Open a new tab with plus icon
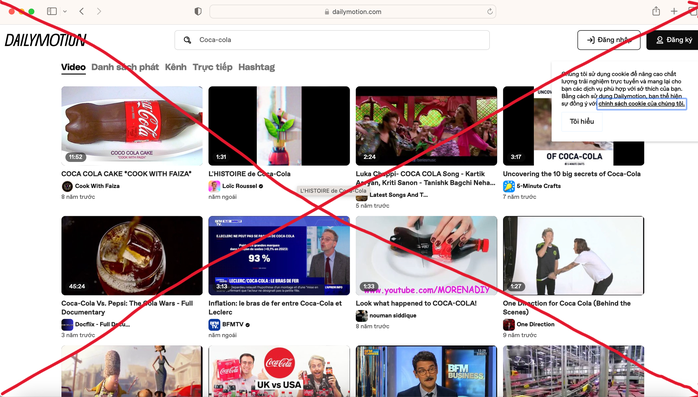 click(x=674, y=12)
